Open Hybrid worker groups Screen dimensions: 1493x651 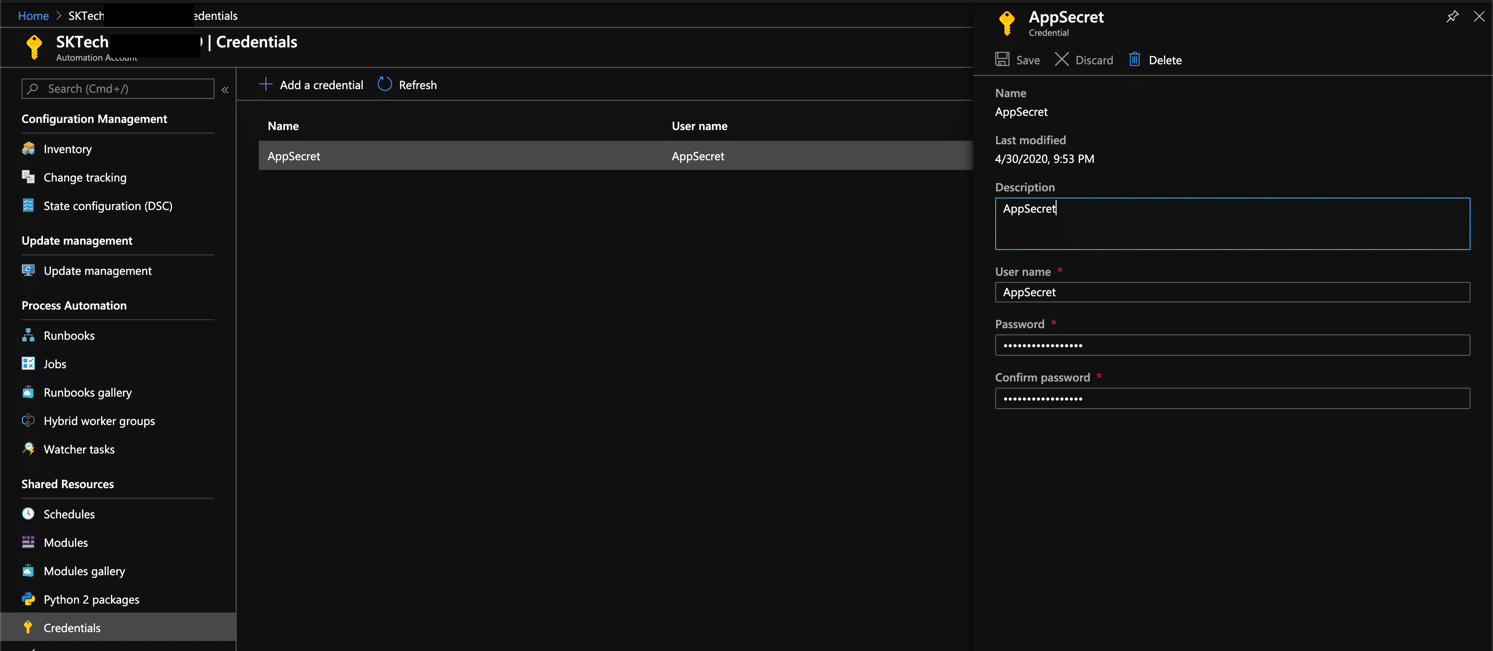(96, 420)
